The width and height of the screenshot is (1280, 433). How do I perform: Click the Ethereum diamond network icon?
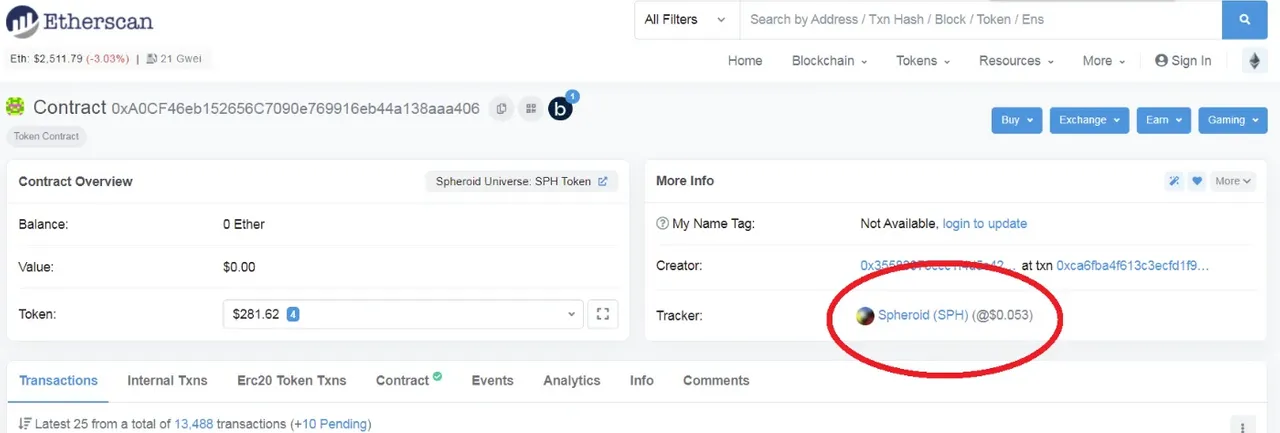coord(1254,61)
